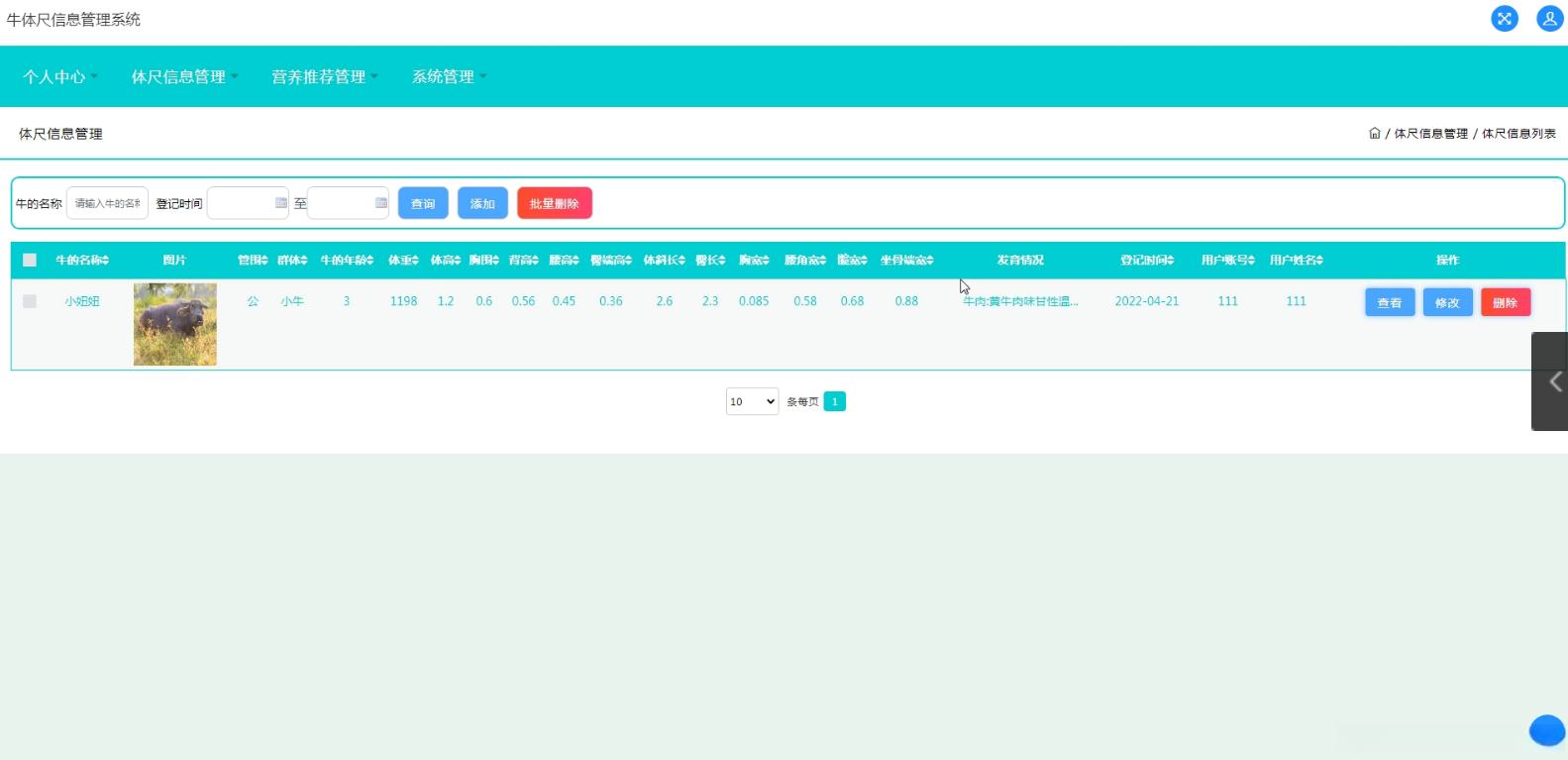The height and width of the screenshot is (760, 1568).
Task: Toggle fullscreen with the top-right expand icon
Action: tap(1505, 19)
